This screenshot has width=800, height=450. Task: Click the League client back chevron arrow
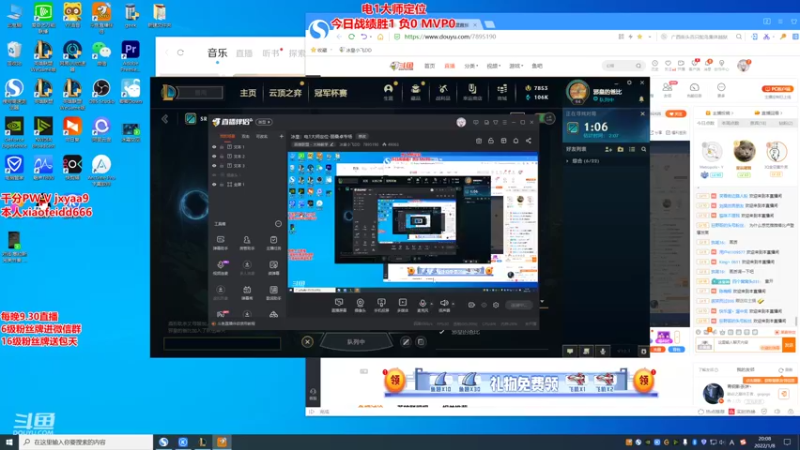tap(165, 119)
